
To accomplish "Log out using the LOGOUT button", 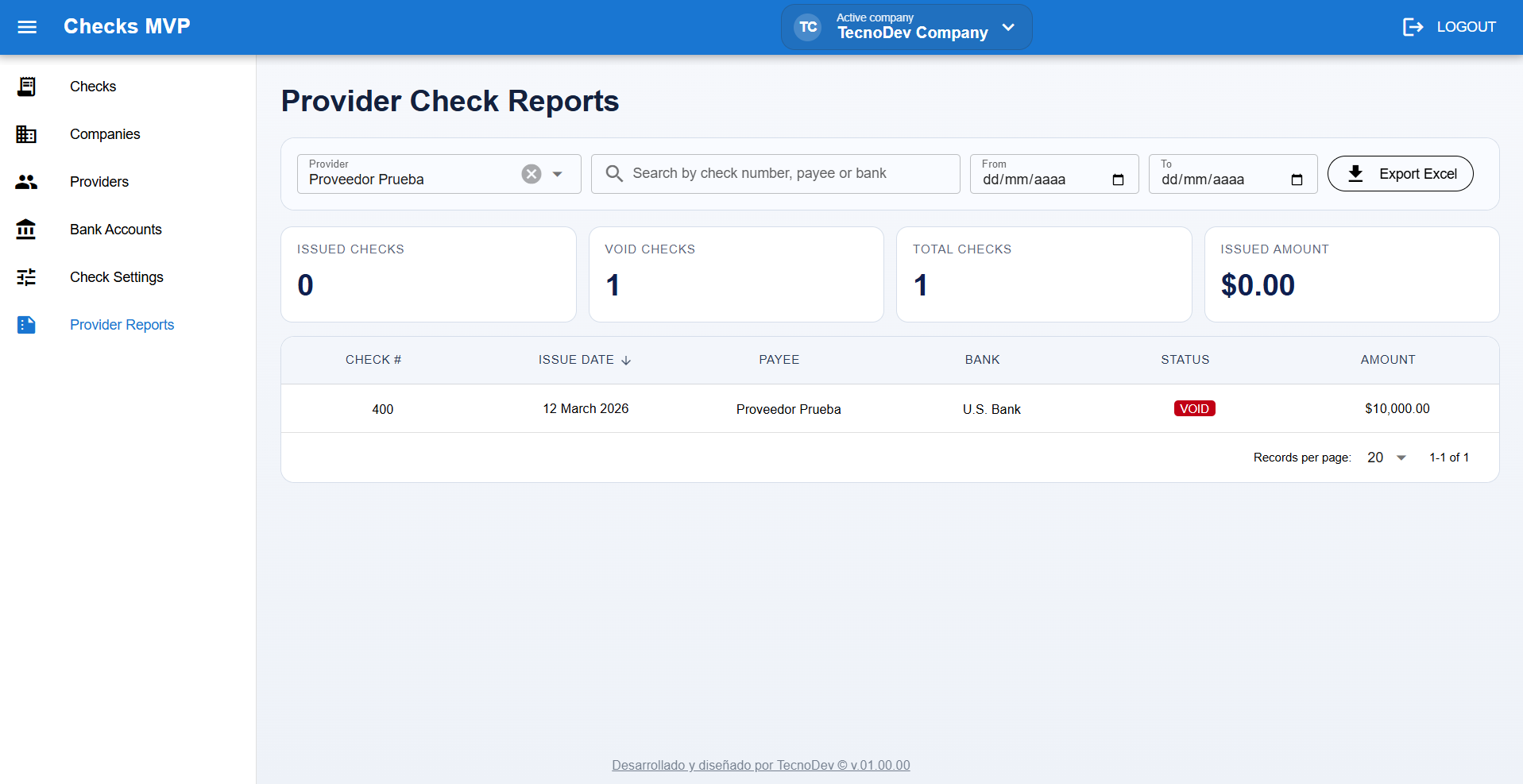I will 1449,27.
